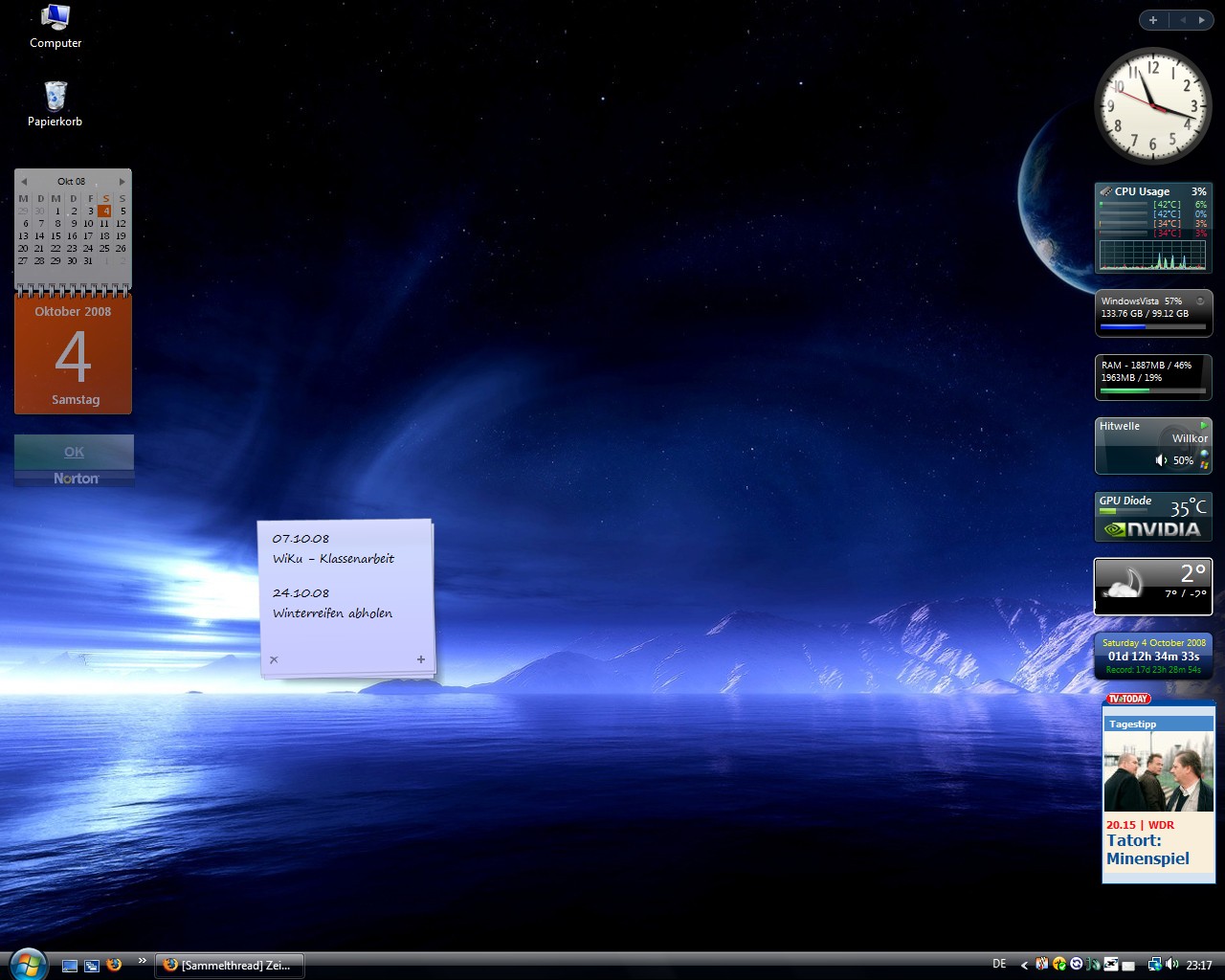Click the 'WiKu - Klassenarbeit' note text
This screenshot has width=1225, height=980.
pos(333,558)
